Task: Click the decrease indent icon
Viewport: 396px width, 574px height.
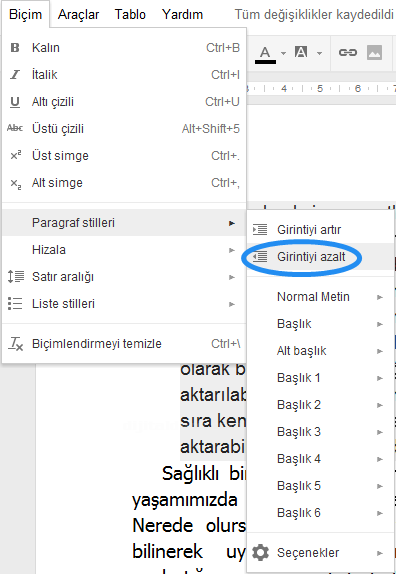Action: (260, 257)
